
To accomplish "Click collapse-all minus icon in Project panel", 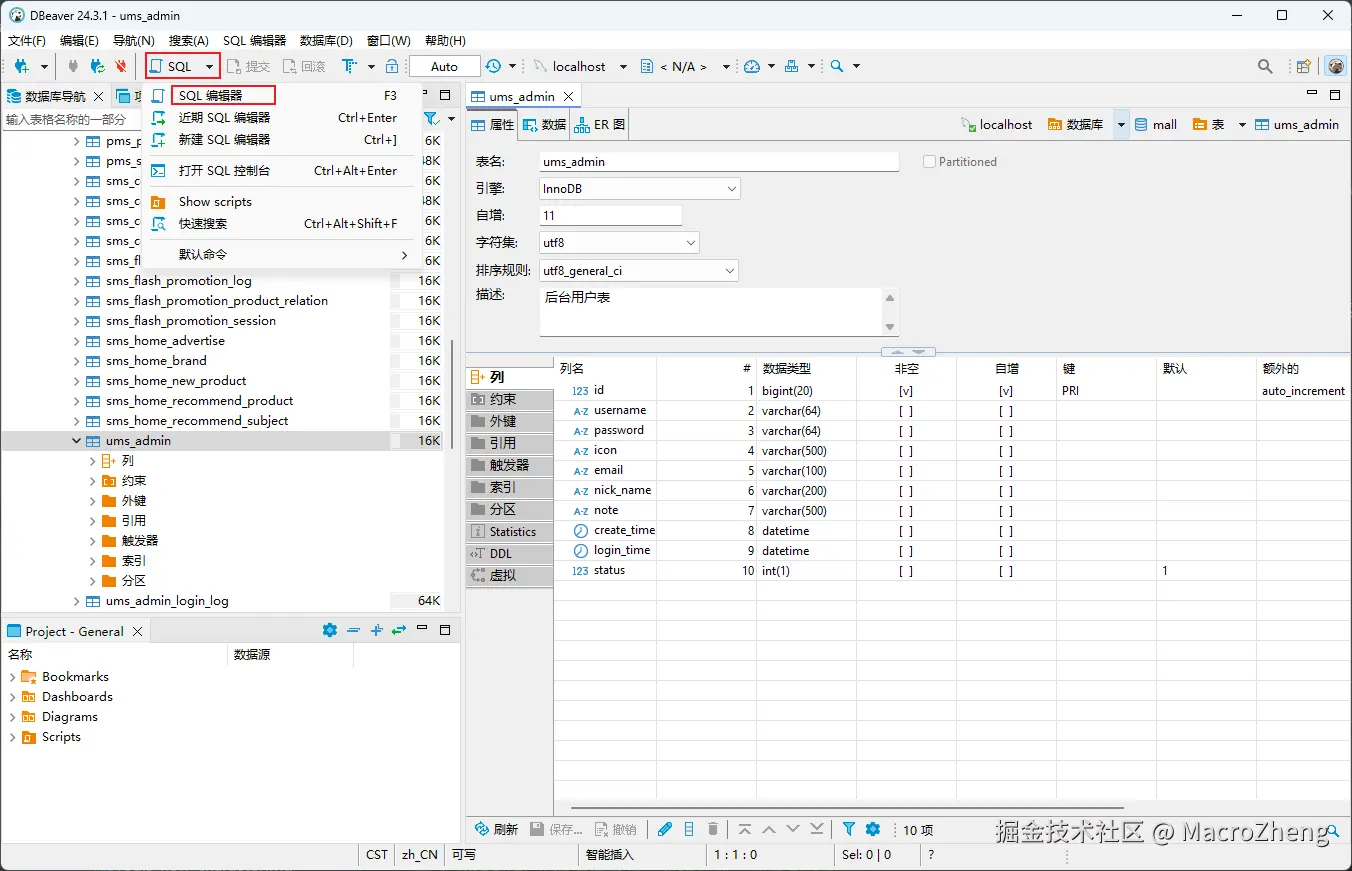I will pyautogui.click(x=353, y=630).
